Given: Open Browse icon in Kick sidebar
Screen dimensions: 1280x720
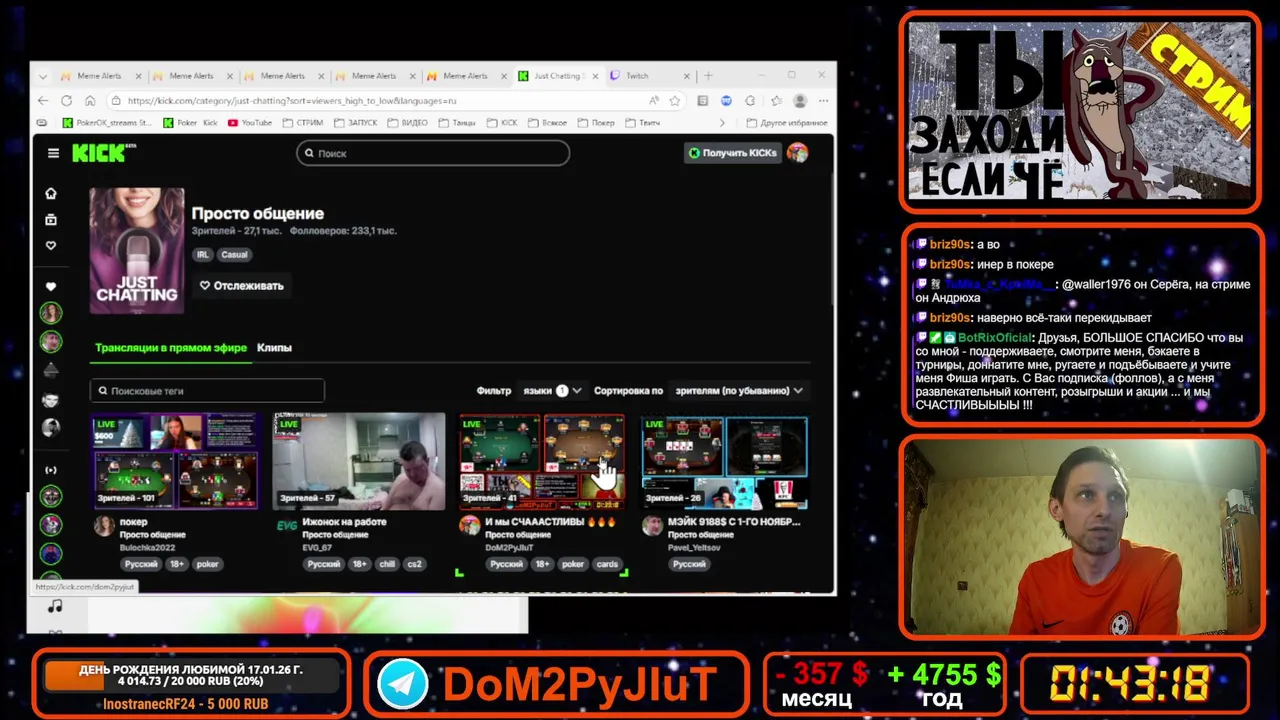Looking at the screenshot, I should pos(51,219).
